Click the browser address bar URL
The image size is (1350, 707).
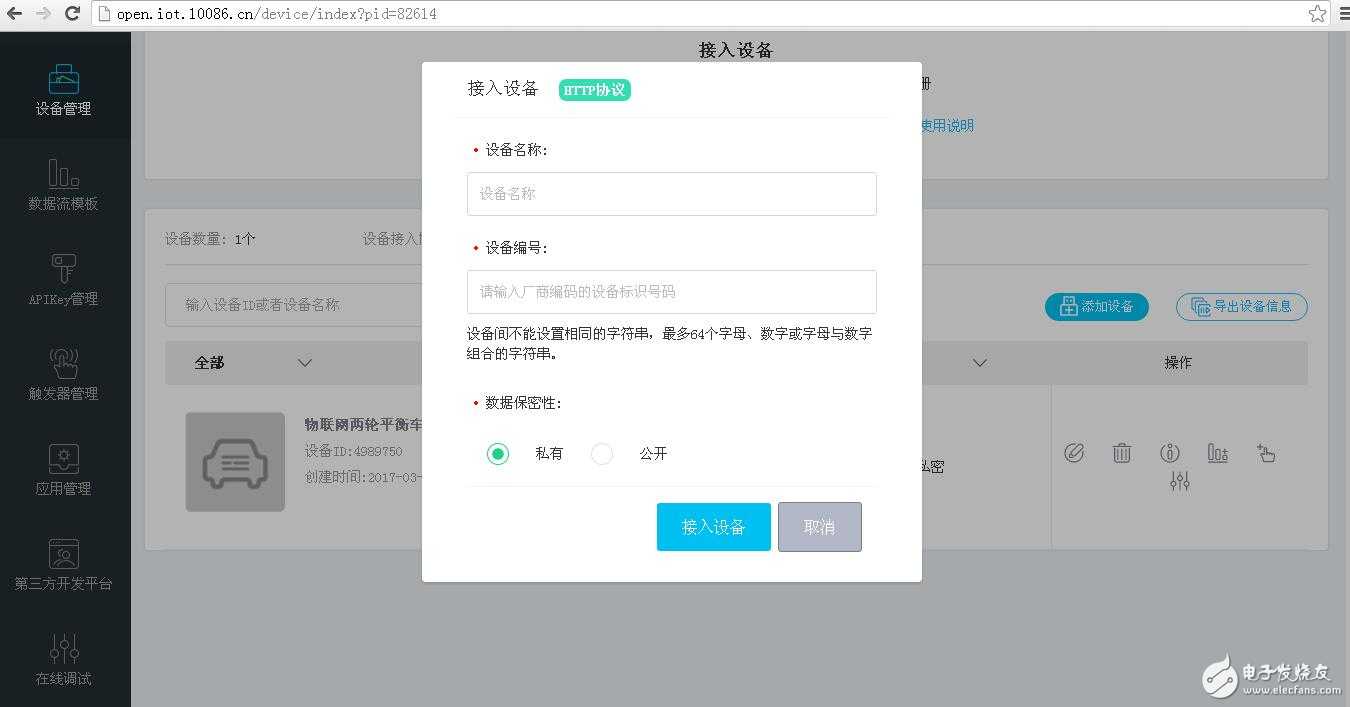click(x=277, y=14)
